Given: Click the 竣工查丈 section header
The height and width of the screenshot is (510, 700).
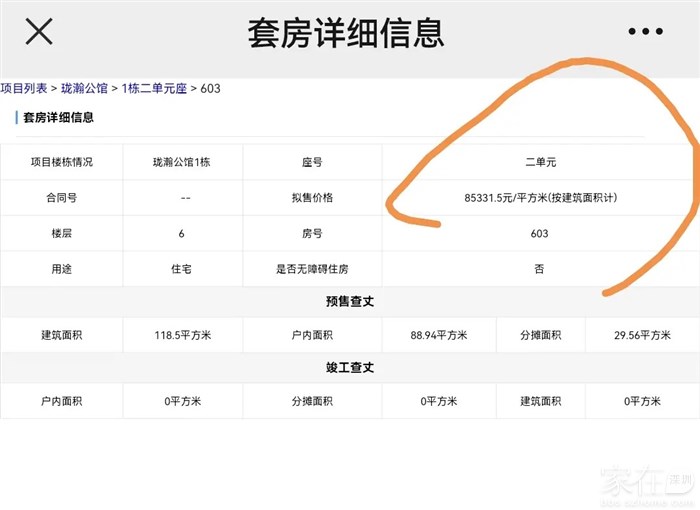Looking at the screenshot, I should click(x=350, y=367).
